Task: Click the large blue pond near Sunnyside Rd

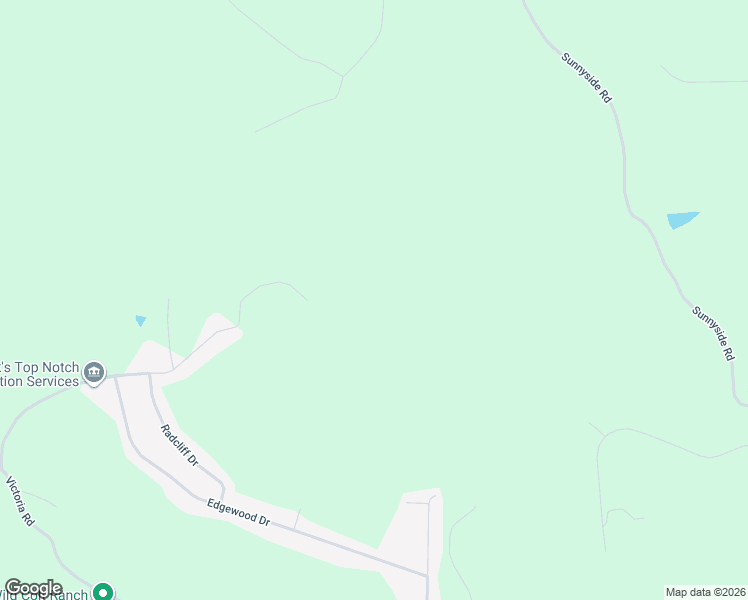Action: pyautogui.click(x=682, y=220)
